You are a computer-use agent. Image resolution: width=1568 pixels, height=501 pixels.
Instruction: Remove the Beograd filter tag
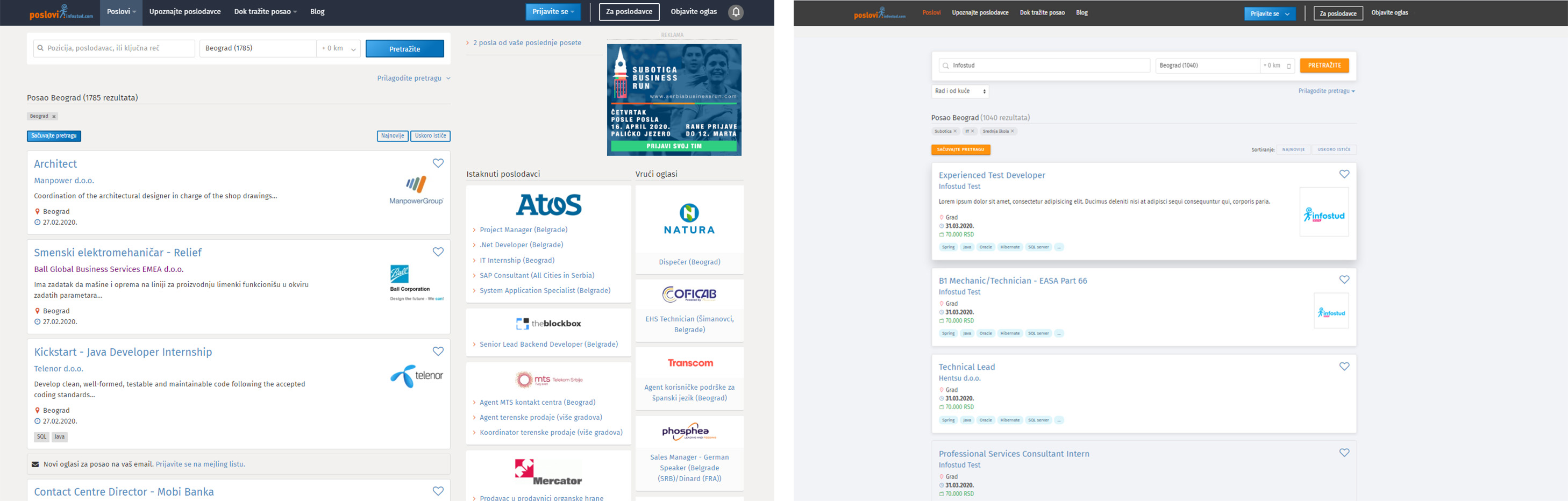coord(54,116)
